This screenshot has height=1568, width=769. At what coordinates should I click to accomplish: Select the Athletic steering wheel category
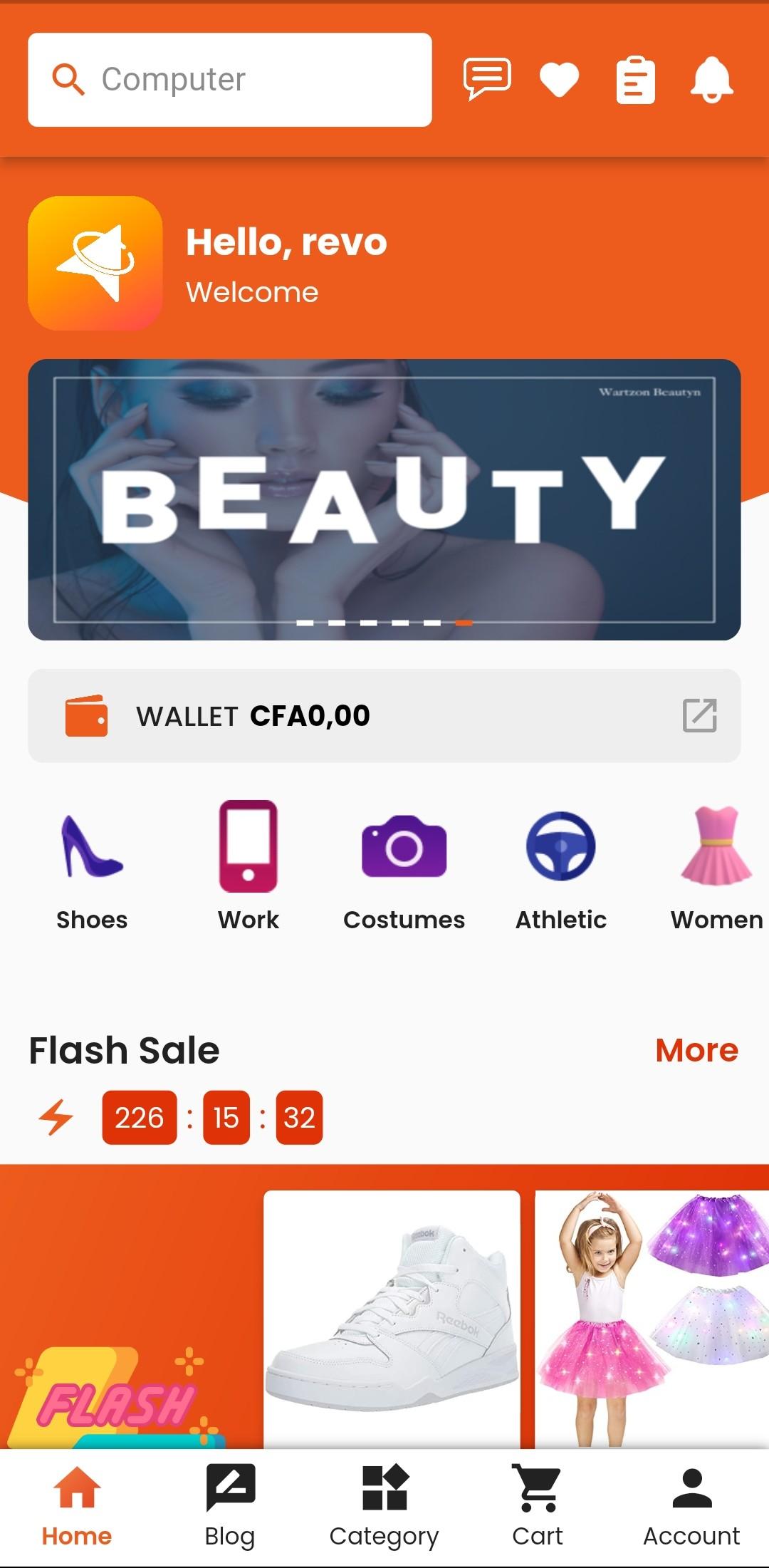tap(561, 846)
